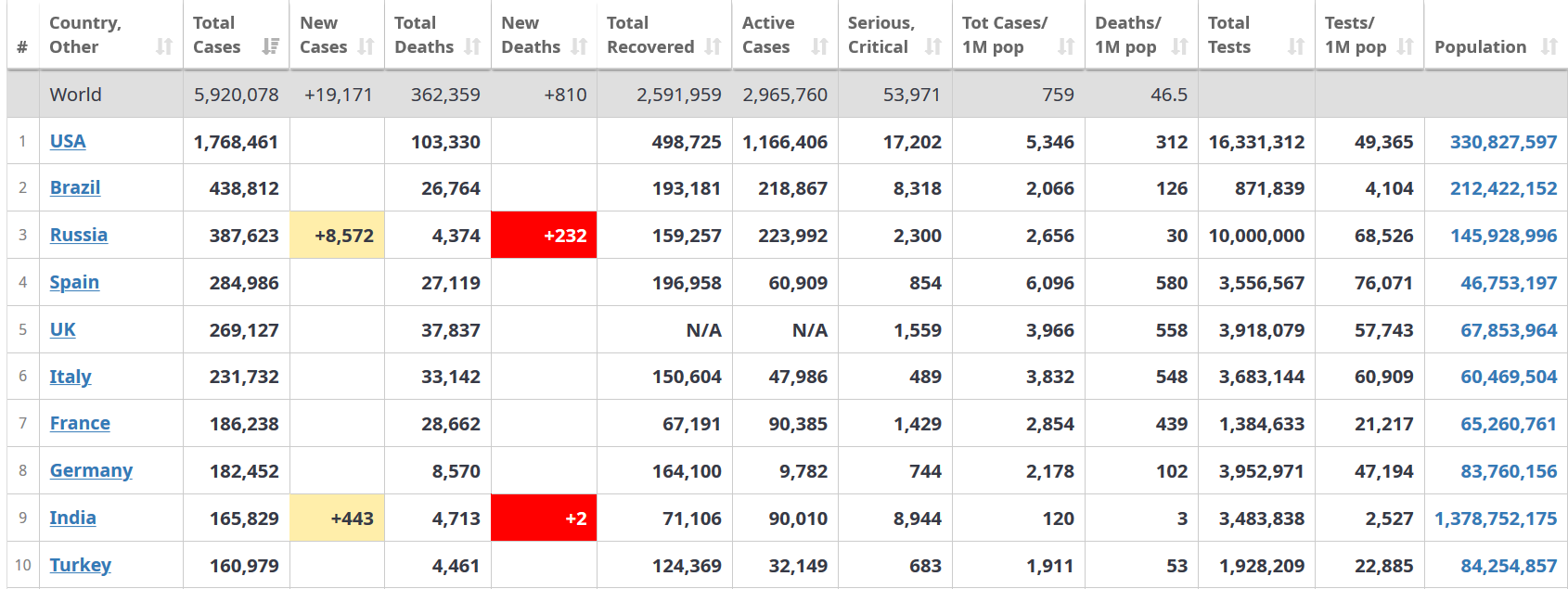This screenshot has height=589, width=1568.
Task: Select World total recovered 2,591,959
Action: point(679,95)
